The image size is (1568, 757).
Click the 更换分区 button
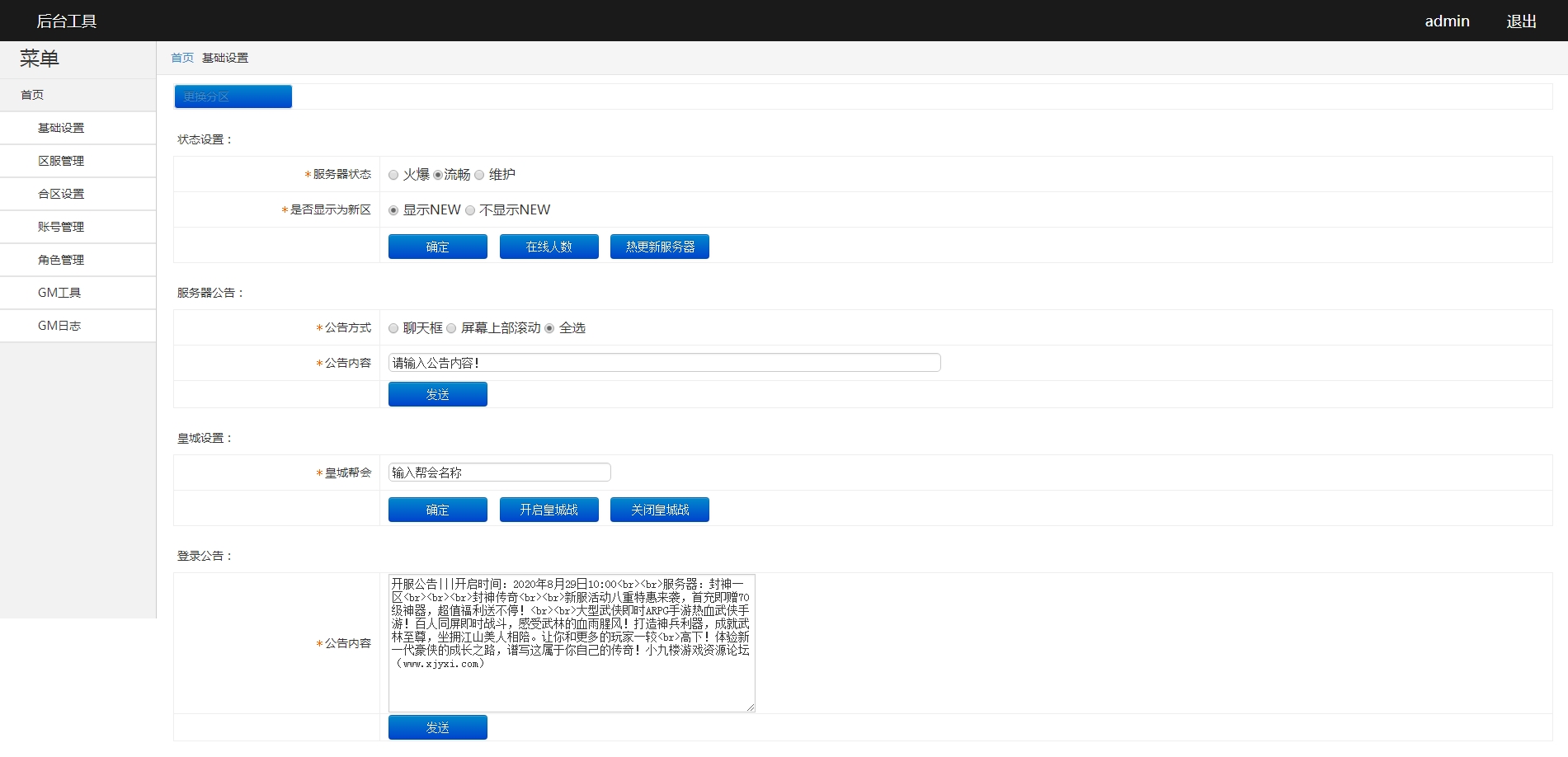coord(233,96)
